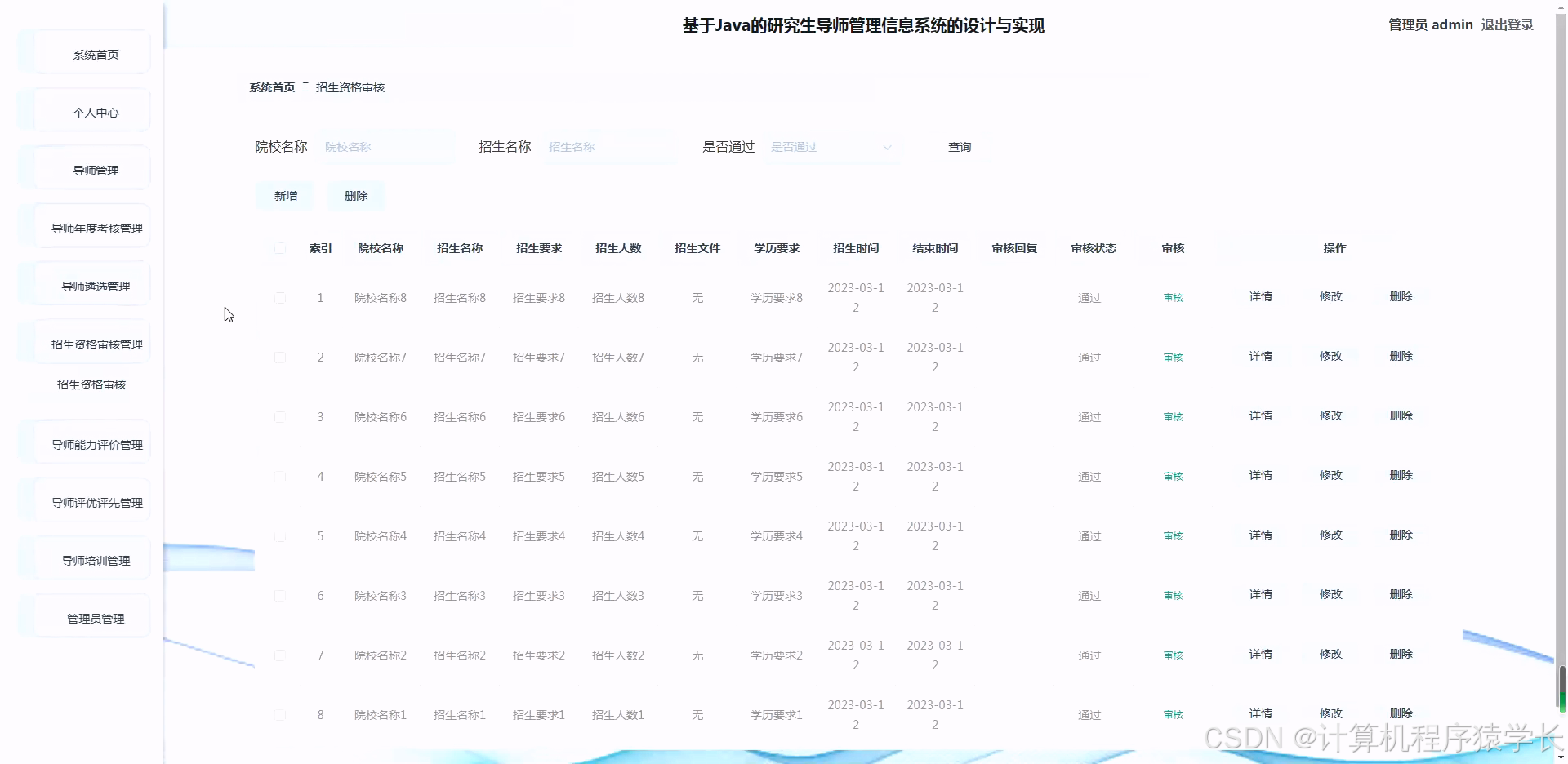Viewport: 1568px width, 764px height.
Task: View 详情 of 院校名称8 record
Action: point(1260,297)
